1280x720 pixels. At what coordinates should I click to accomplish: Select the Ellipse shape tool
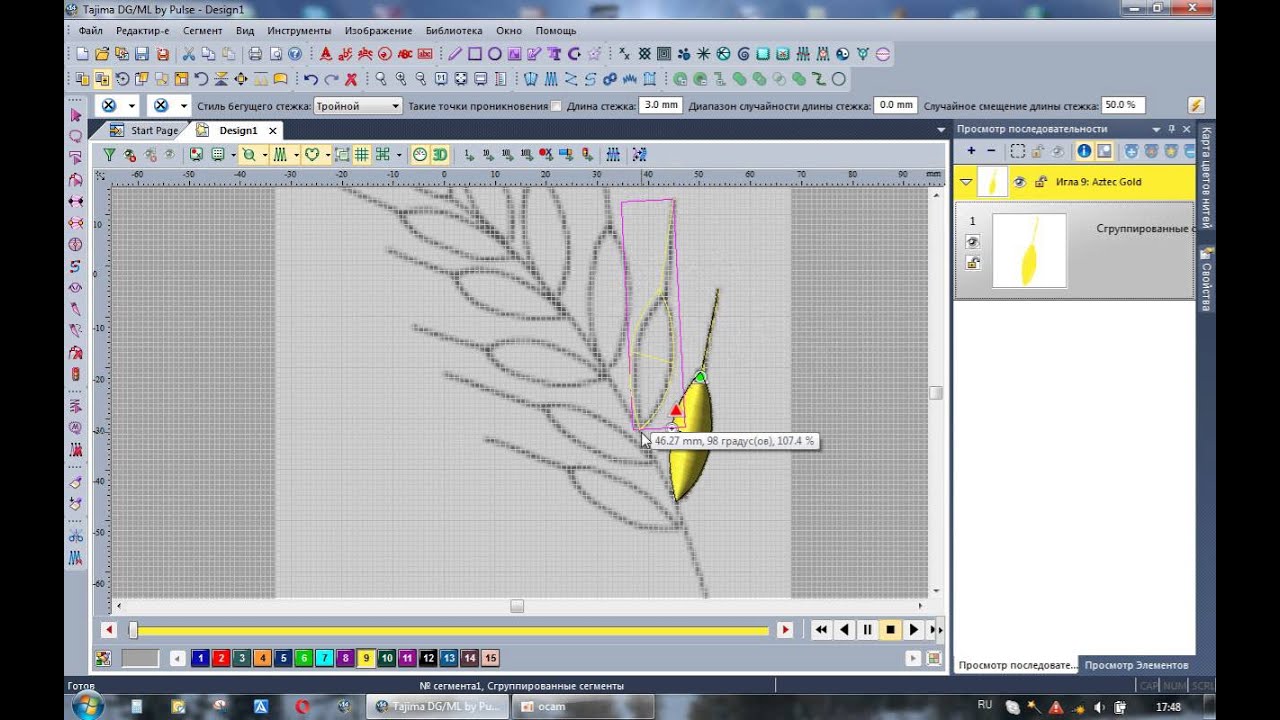pos(495,54)
